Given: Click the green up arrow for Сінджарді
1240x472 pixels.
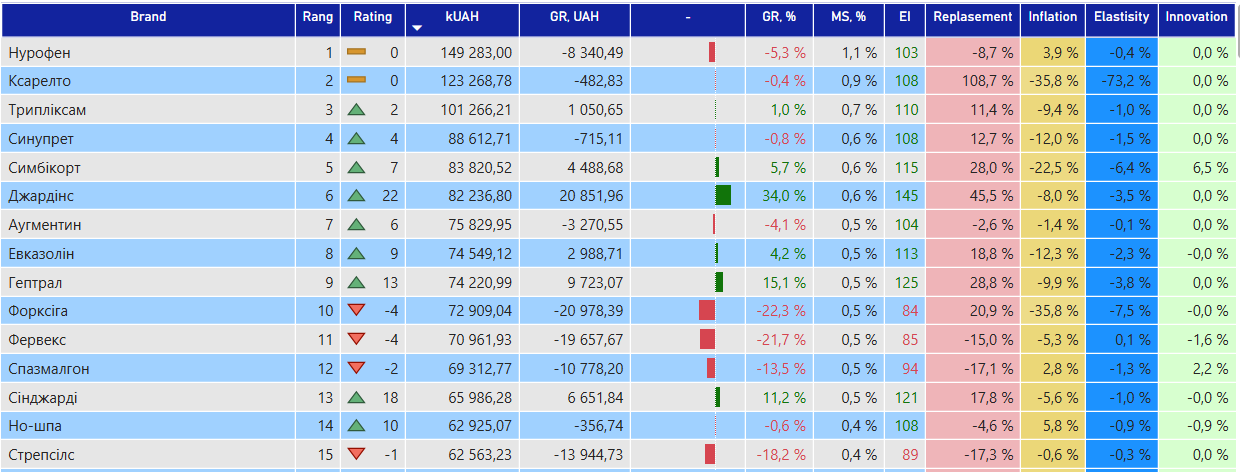Looking at the screenshot, I should point(356,398).
